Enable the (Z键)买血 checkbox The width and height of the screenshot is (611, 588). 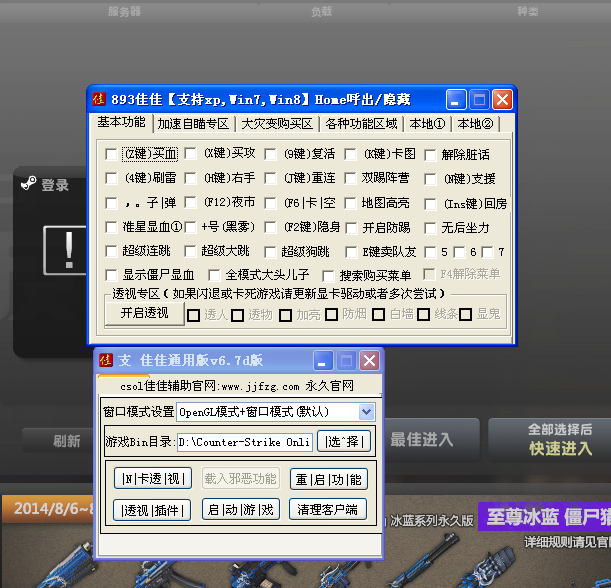tap(111, 154)
